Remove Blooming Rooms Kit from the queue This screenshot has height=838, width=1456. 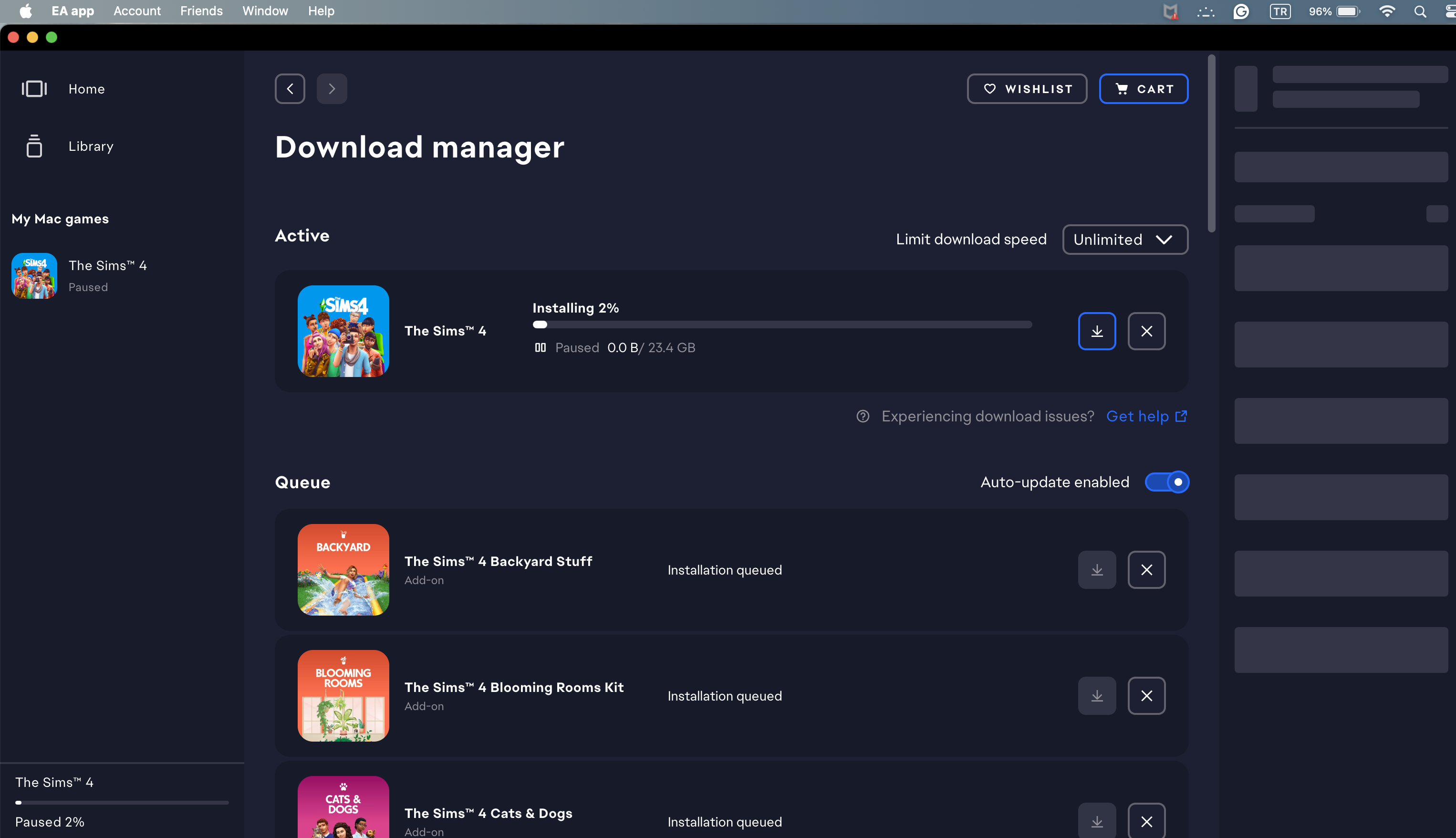coord(1146,696)
